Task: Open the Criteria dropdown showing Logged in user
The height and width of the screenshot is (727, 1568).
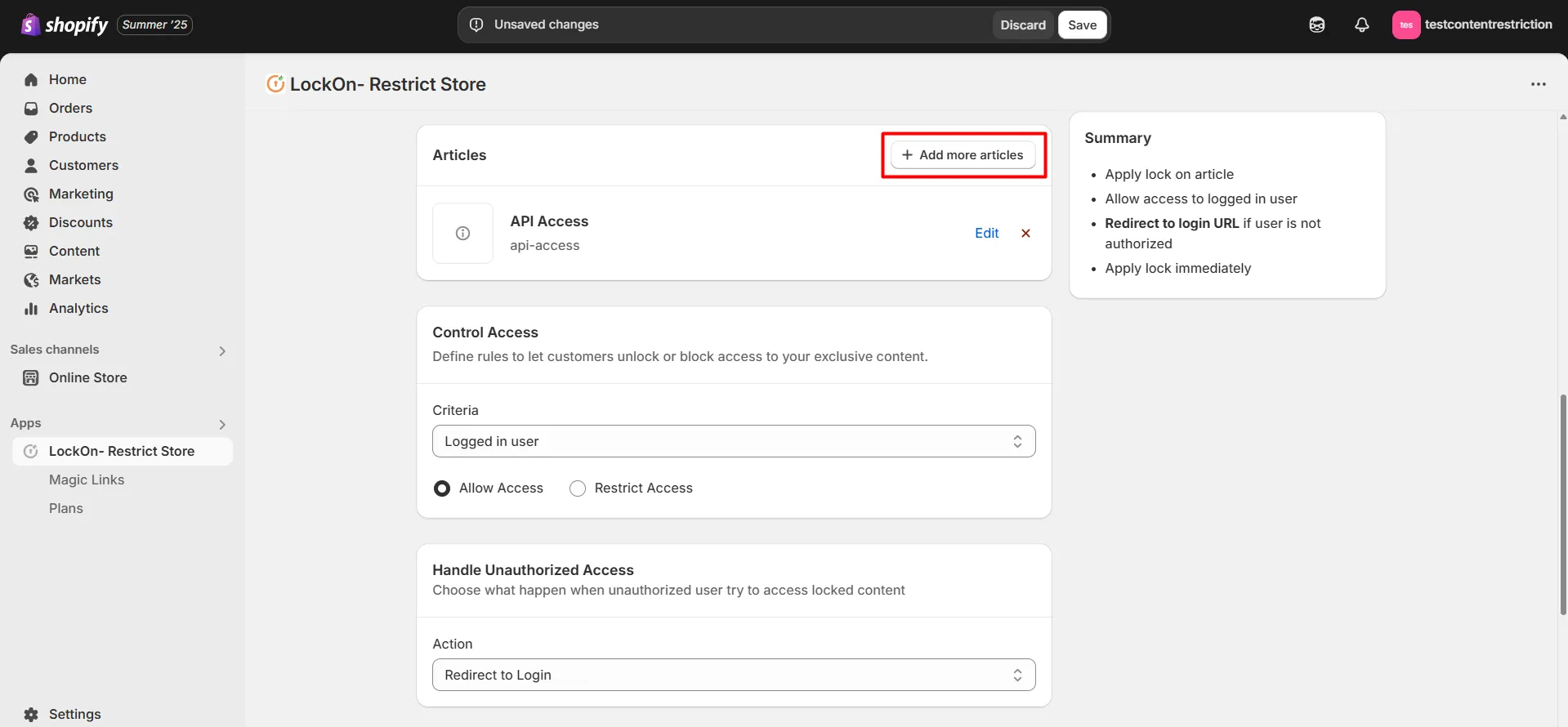Action: point(734,441)
